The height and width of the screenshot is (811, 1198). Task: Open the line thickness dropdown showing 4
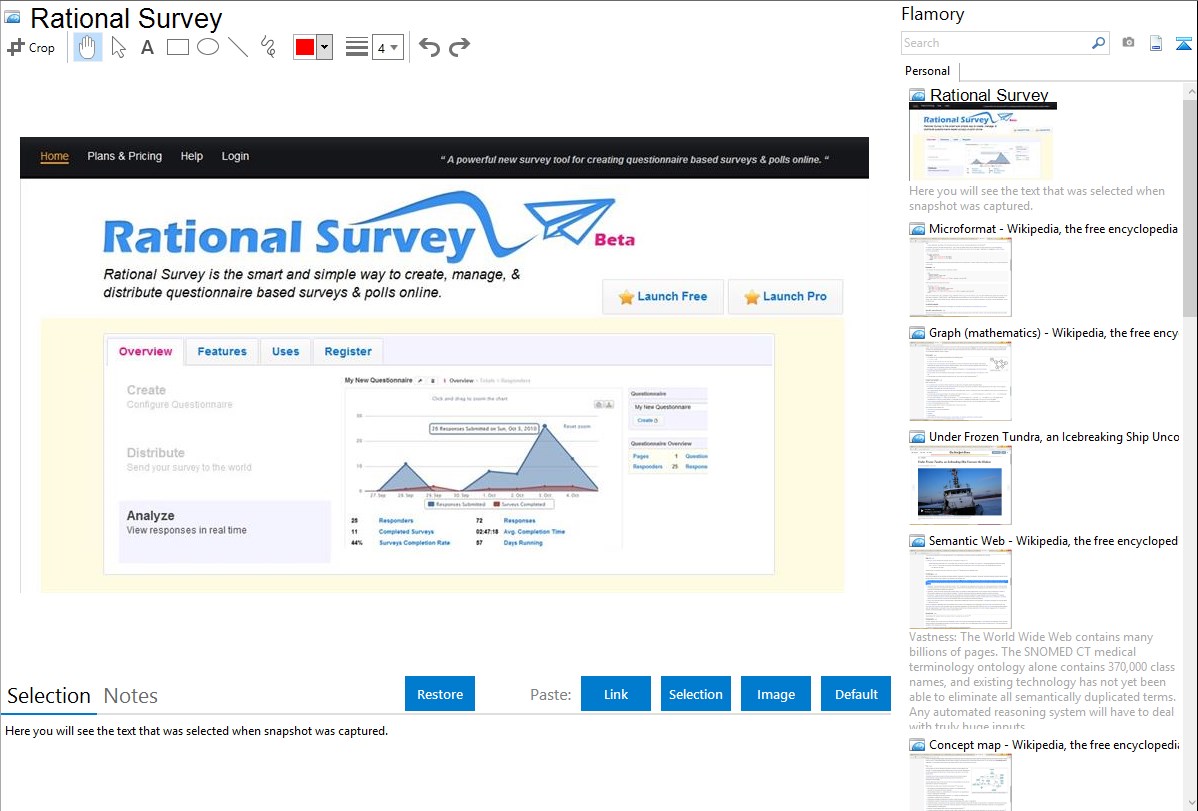(x=388, y=47)
